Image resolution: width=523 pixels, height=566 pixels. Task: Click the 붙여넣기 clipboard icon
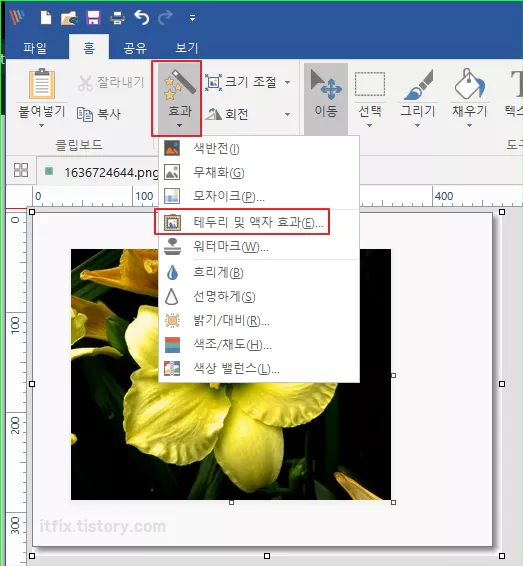42,84
